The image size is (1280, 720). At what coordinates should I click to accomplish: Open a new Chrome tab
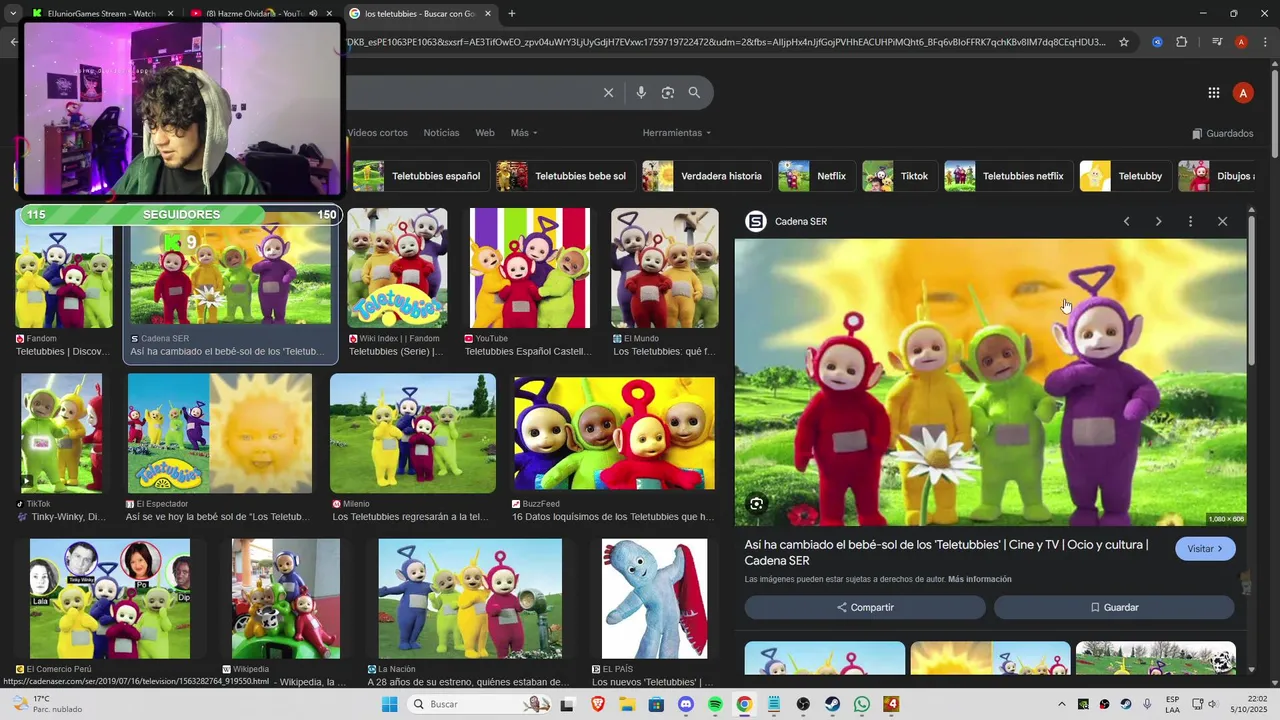[x=512, y=14]
